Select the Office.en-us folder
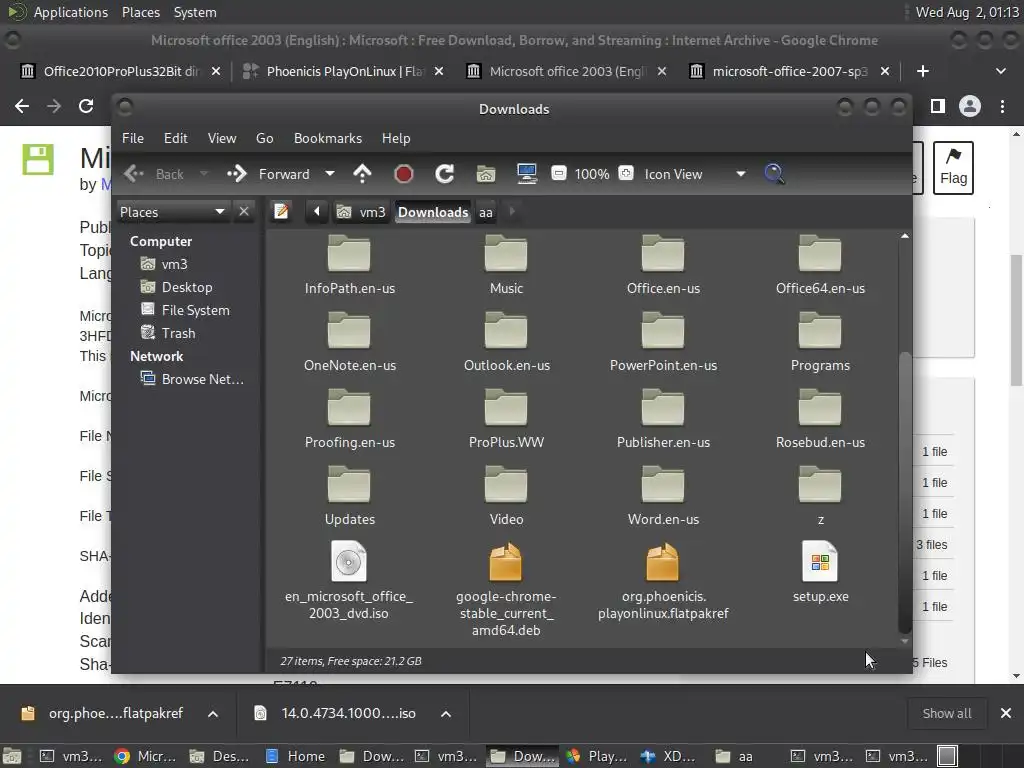This screenshot has width=1024, height=768. 663,265
